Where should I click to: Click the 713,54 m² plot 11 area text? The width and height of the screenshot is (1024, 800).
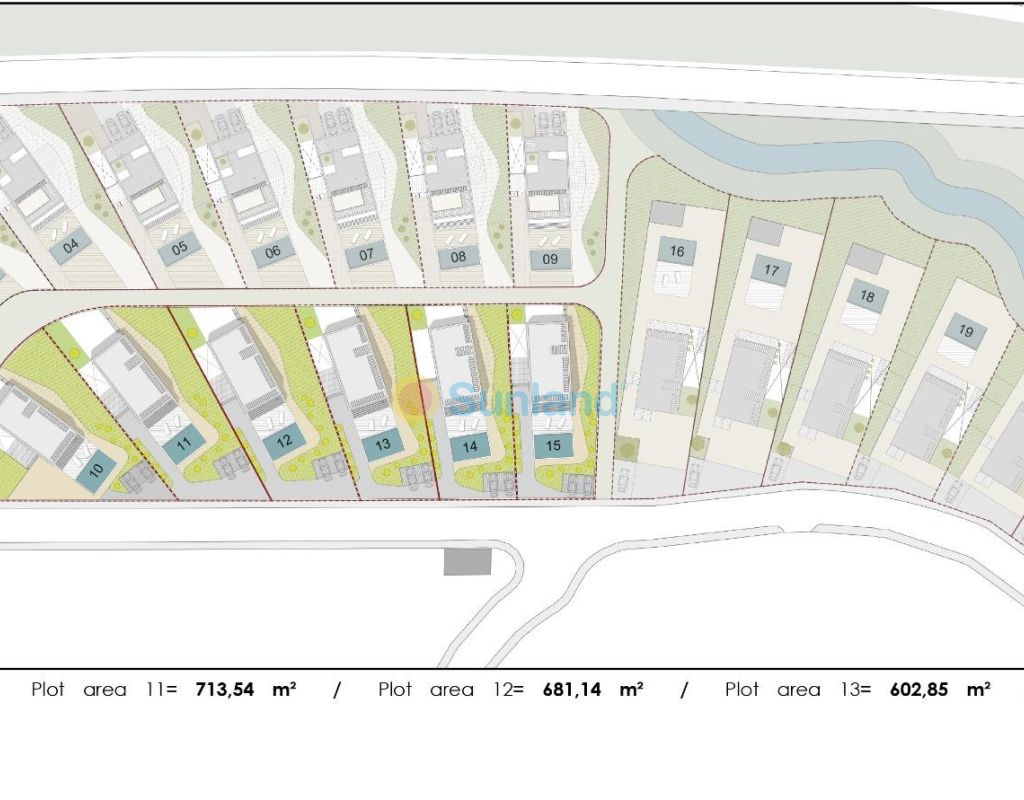[x=245, y=689]
